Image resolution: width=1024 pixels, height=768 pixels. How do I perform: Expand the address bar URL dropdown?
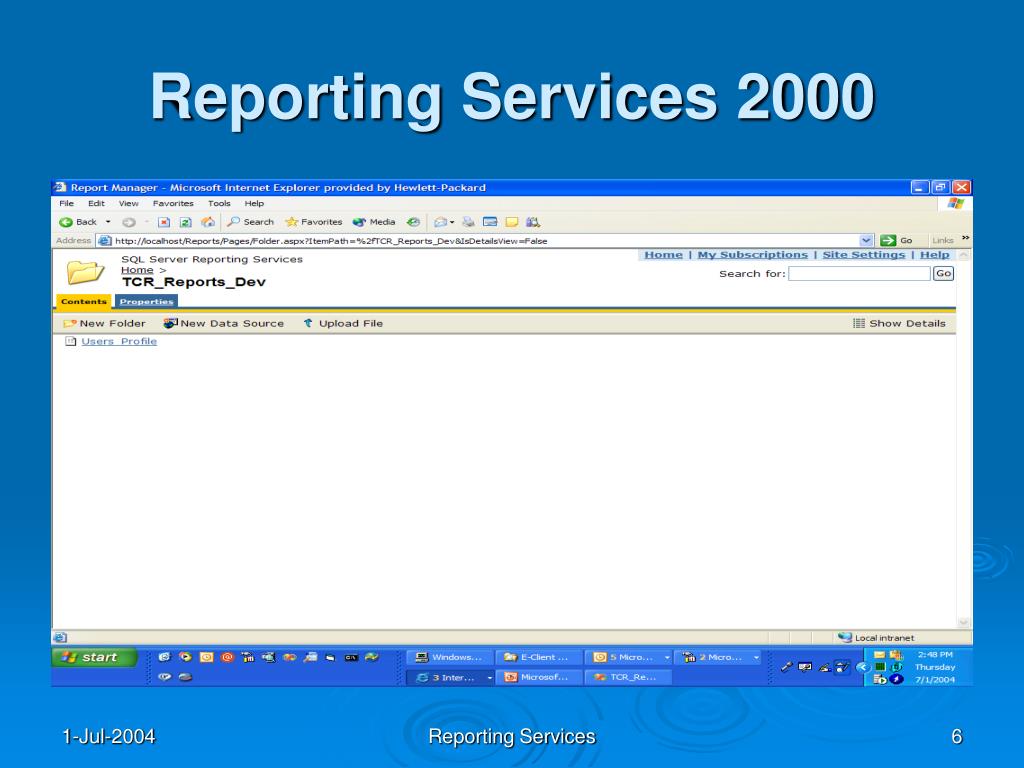(x=866, y=240)
